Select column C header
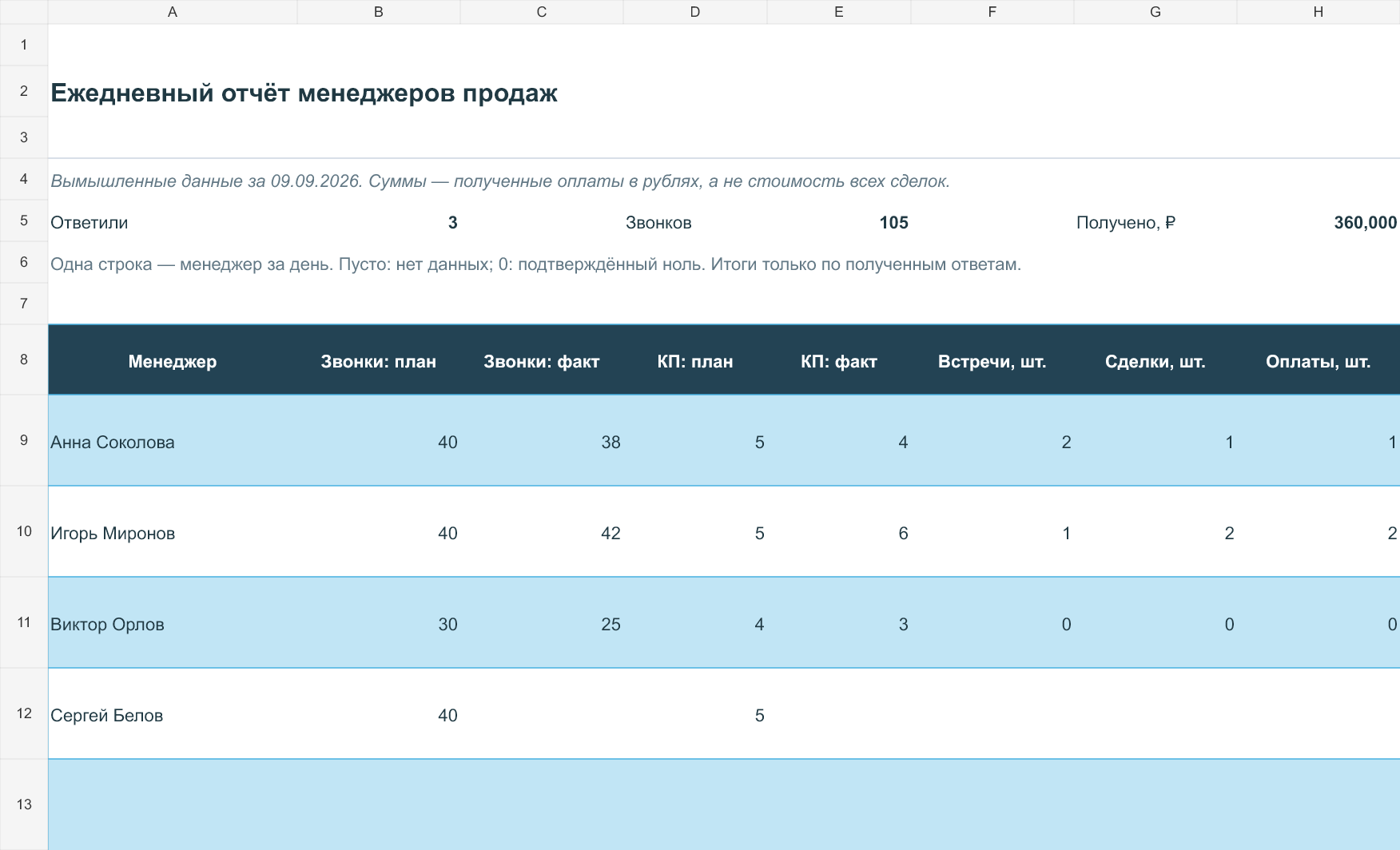The image size is (1400, 850). pyautogui.click(x=542, y=12)
